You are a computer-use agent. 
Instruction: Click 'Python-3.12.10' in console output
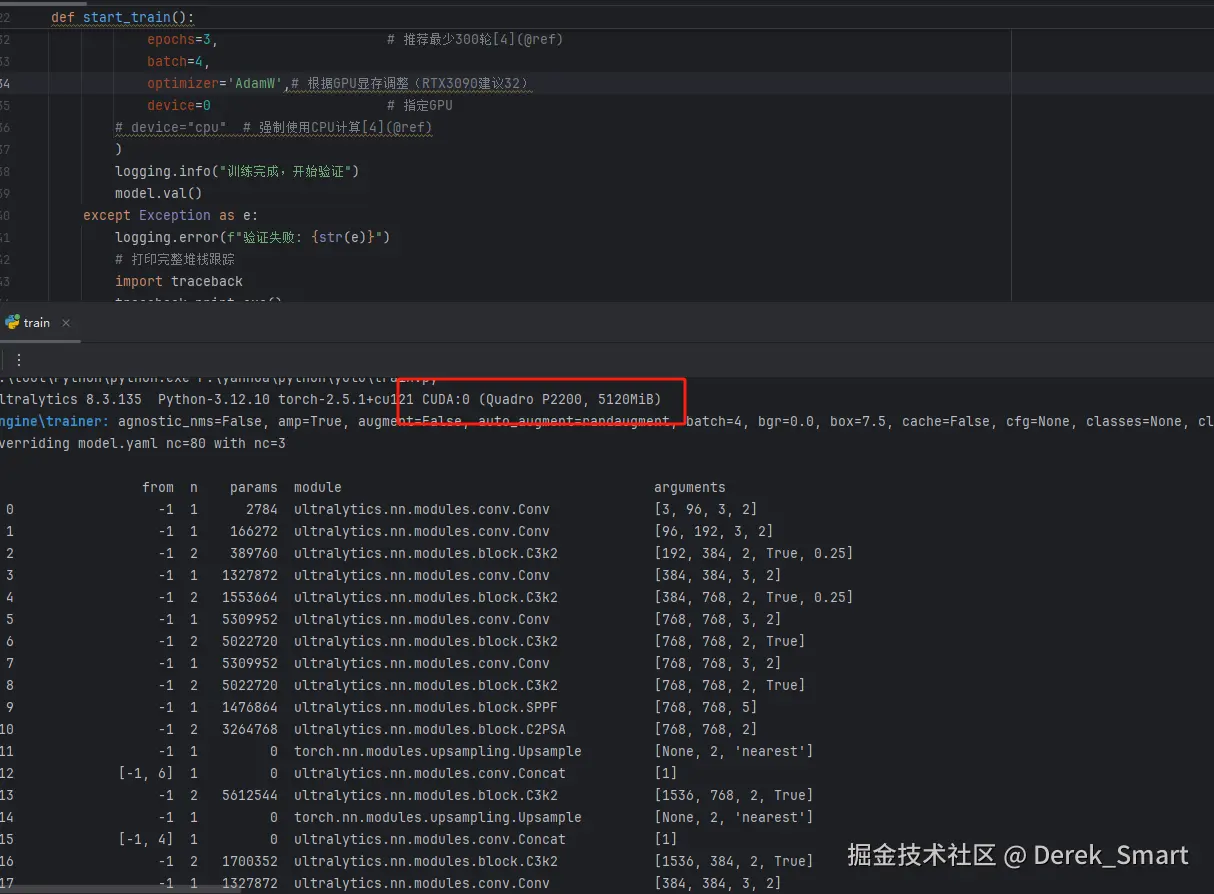pos(214,400)
